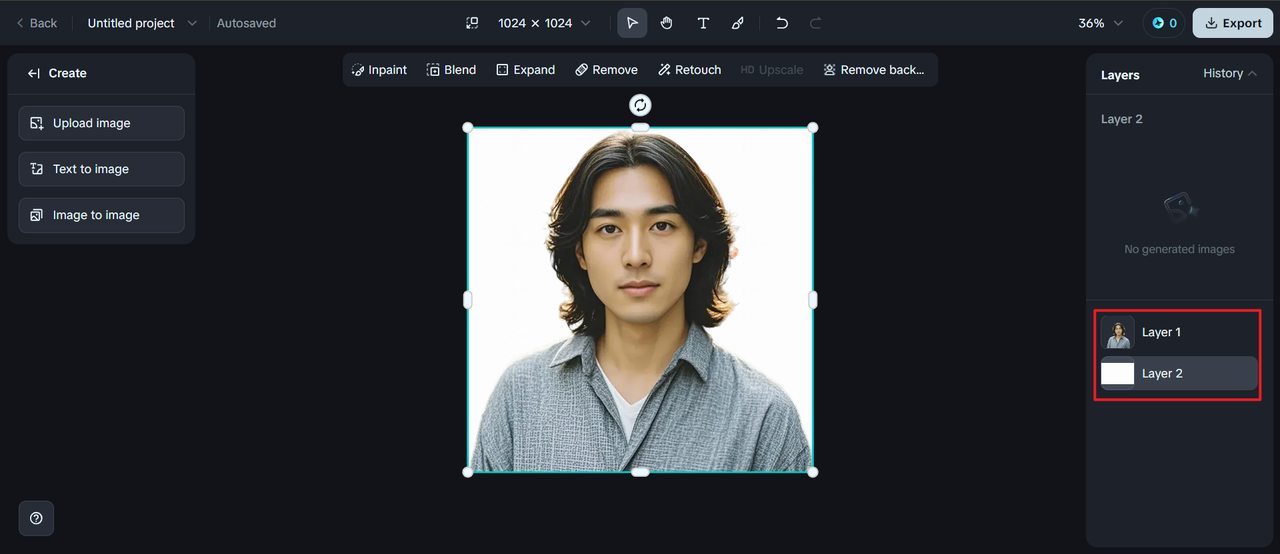The height and width of the screenshot is (554, 1280).
Task: Select the Text tool
Action: point(703,23)
